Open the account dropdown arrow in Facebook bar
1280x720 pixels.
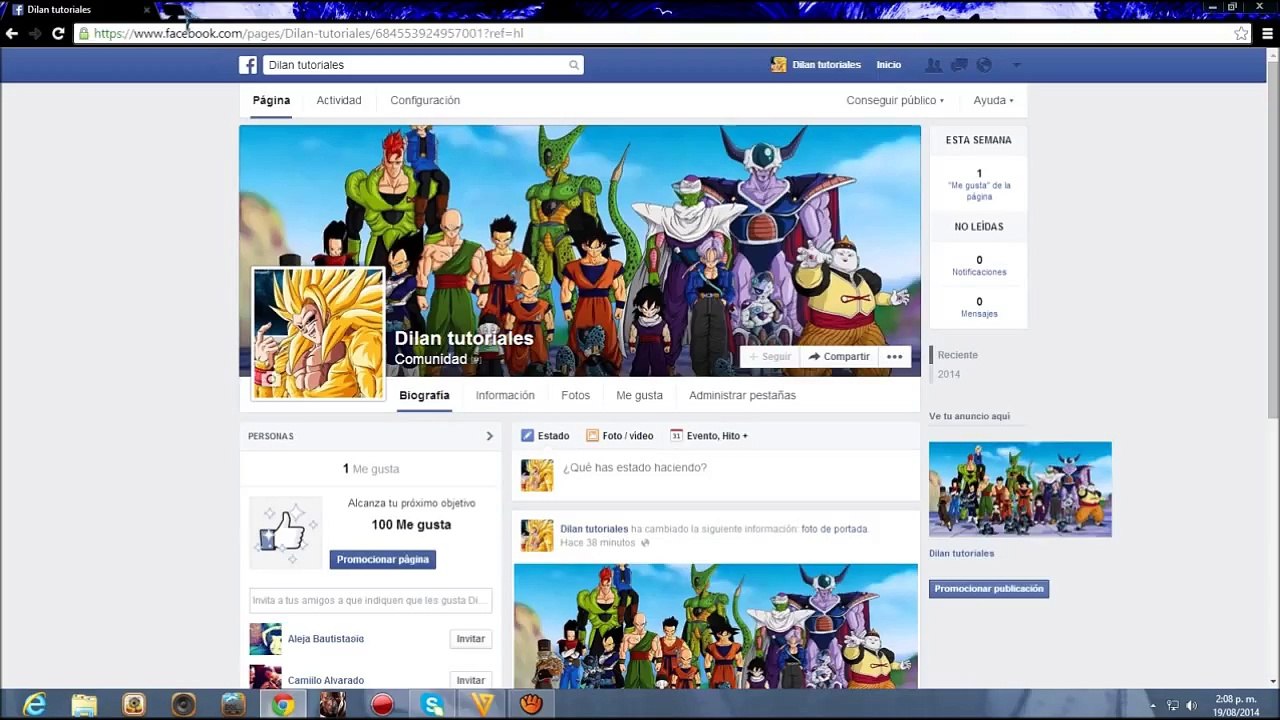pyautogui.click(x=1016, y=65)
